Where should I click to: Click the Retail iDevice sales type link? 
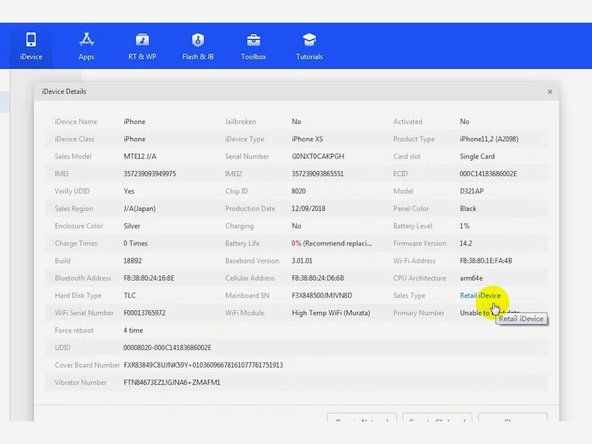point(480,296)
